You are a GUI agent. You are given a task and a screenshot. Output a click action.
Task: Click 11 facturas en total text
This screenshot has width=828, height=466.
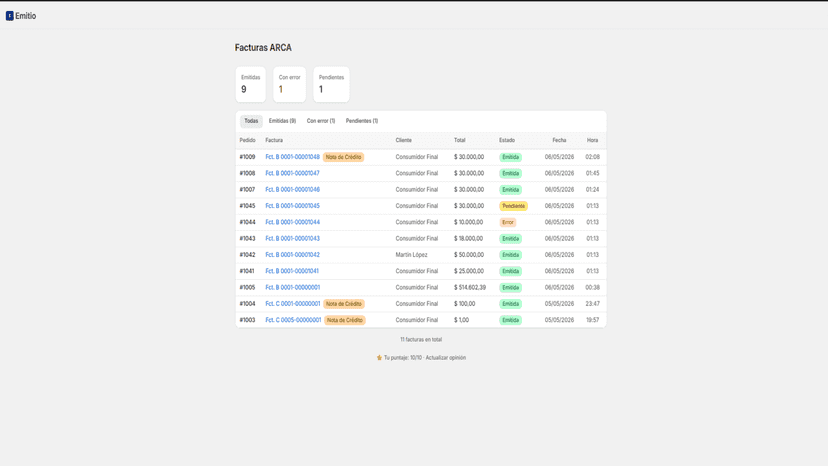click(x=421, y=340)
